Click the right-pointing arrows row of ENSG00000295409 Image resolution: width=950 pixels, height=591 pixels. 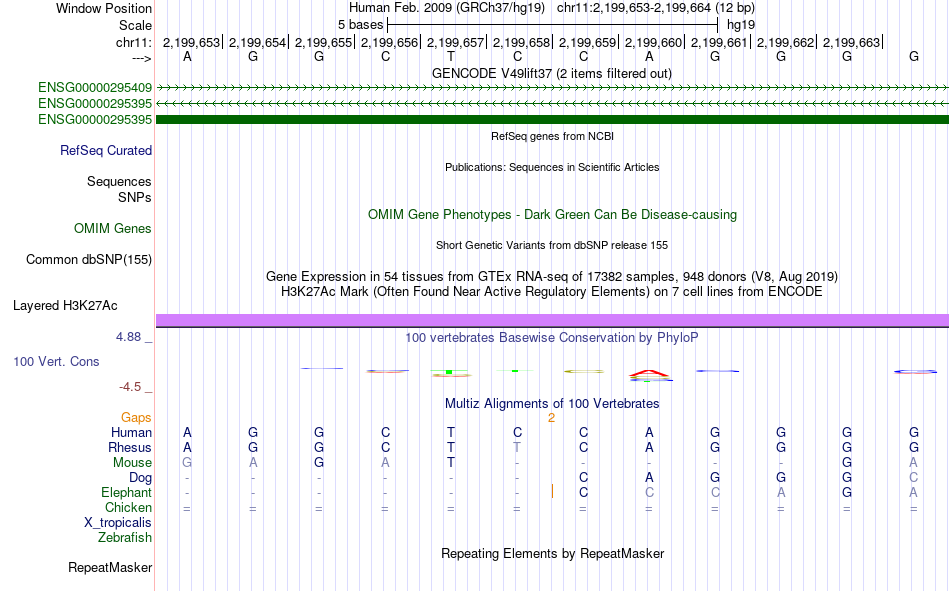[553, 88]
